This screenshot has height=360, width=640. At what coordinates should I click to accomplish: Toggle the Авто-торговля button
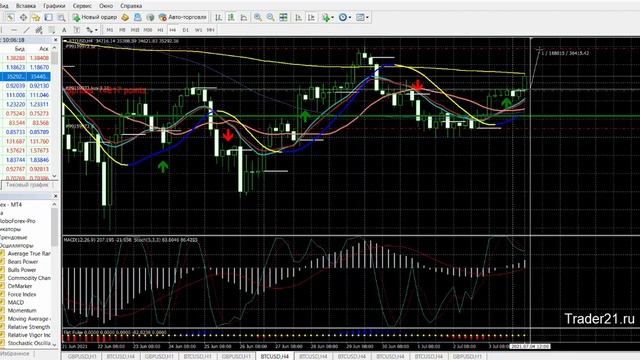point(182,17)
